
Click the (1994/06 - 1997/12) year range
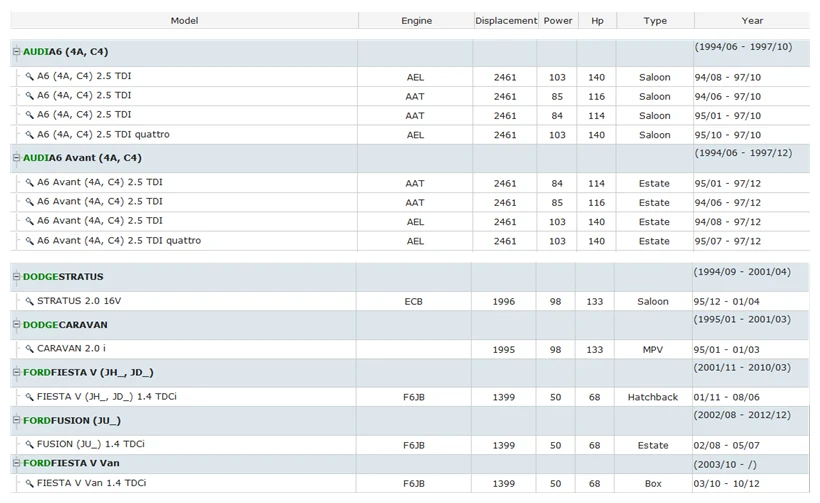point(743,153)
